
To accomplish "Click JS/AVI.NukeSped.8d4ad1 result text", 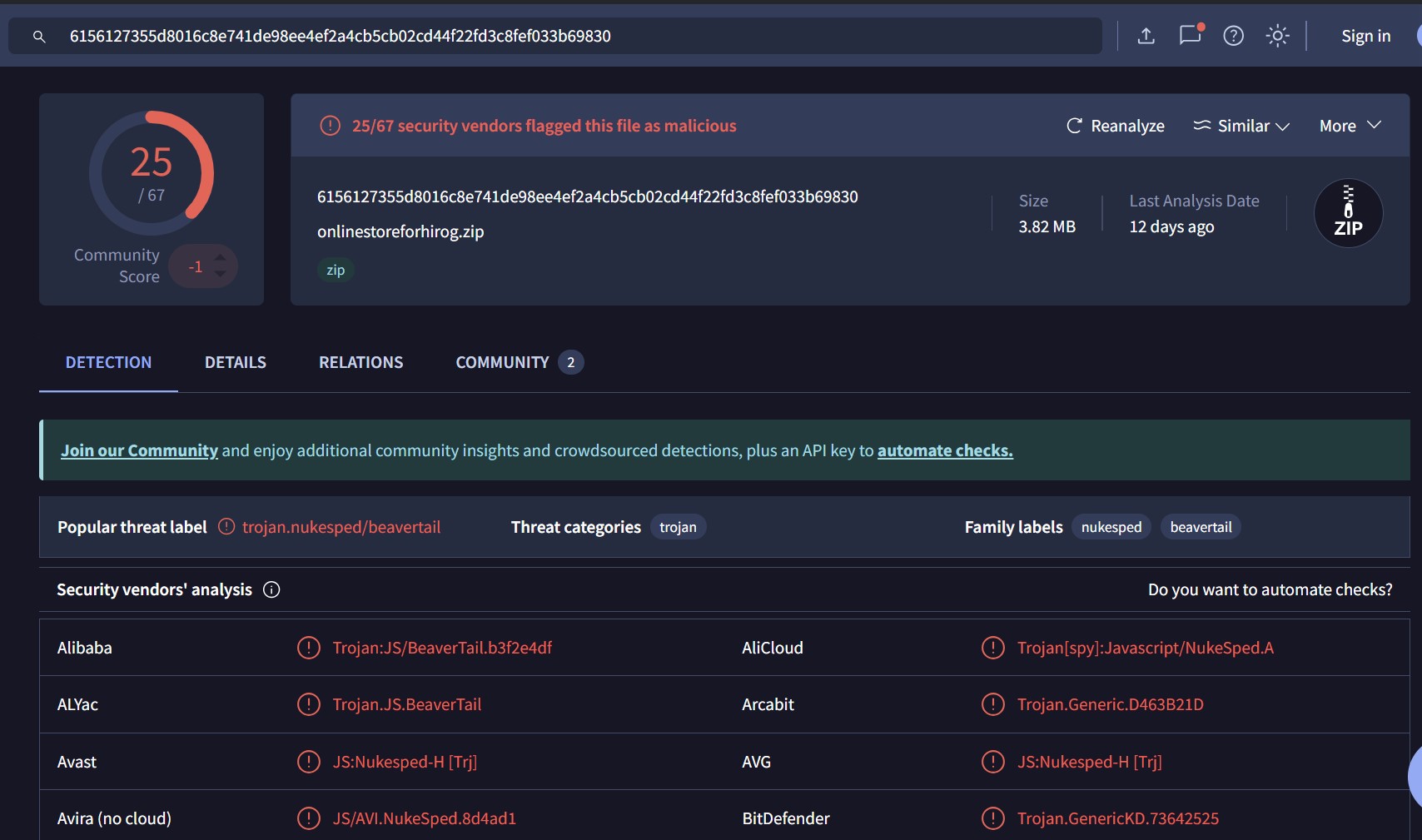I will (x=425, y=818).
